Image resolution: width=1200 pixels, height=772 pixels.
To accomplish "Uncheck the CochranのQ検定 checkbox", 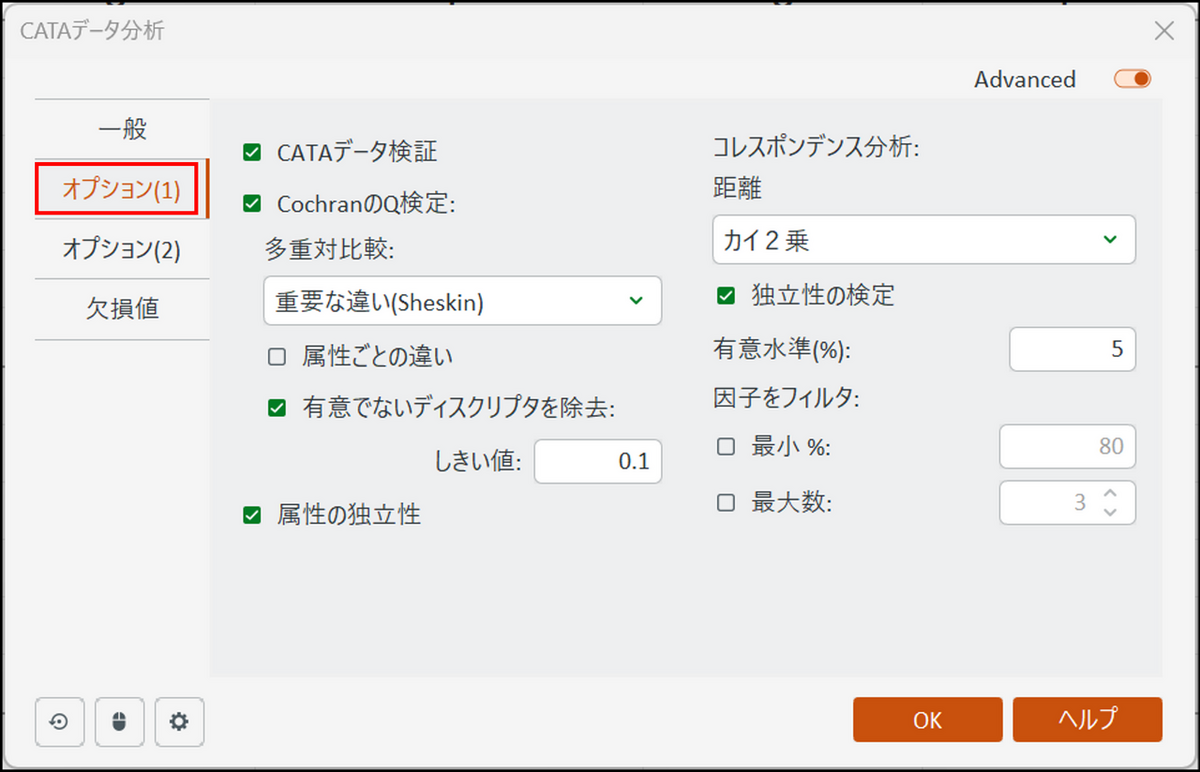I will 252,204.
